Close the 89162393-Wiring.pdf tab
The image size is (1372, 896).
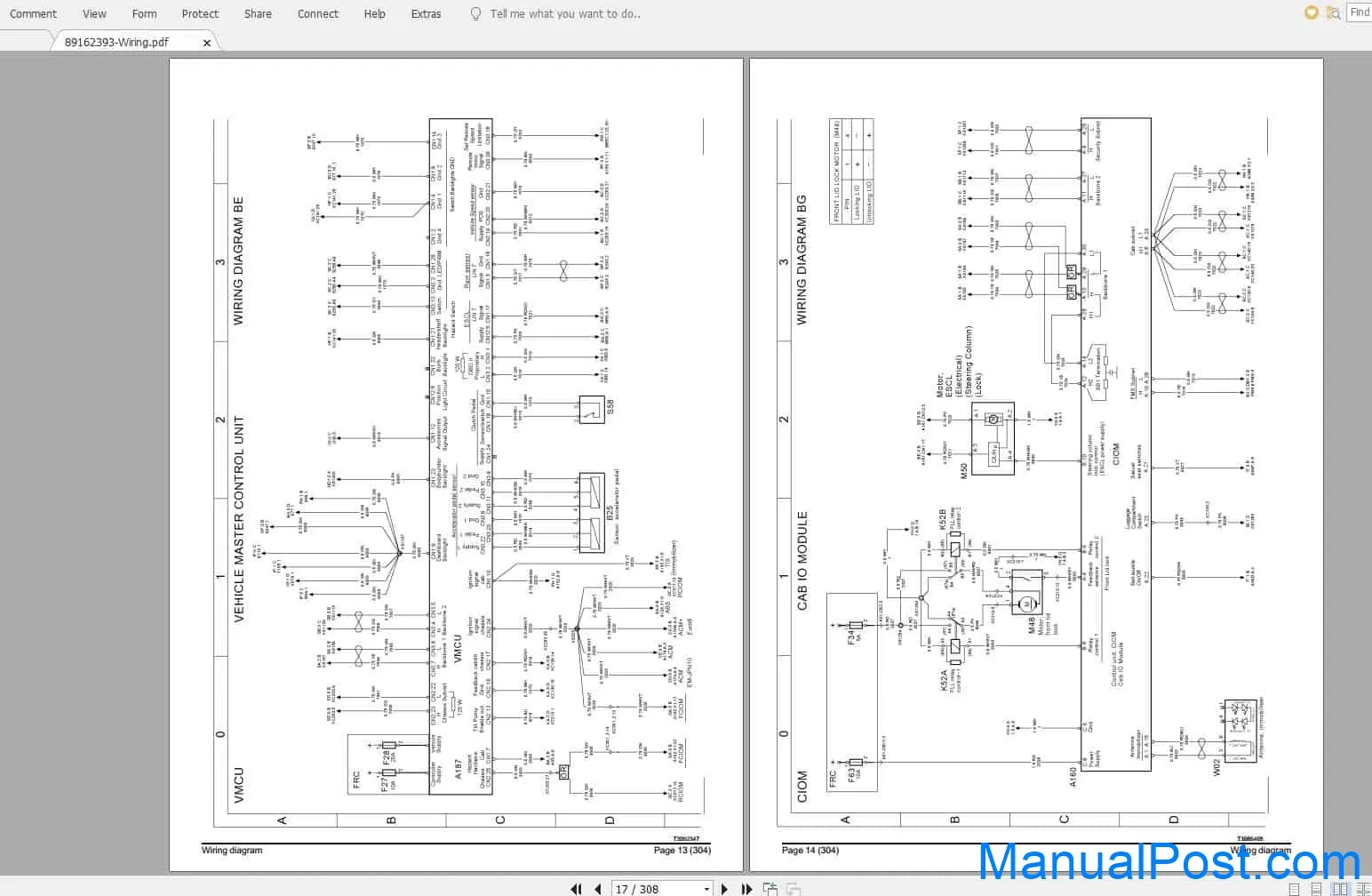click(x=207, y=42)
